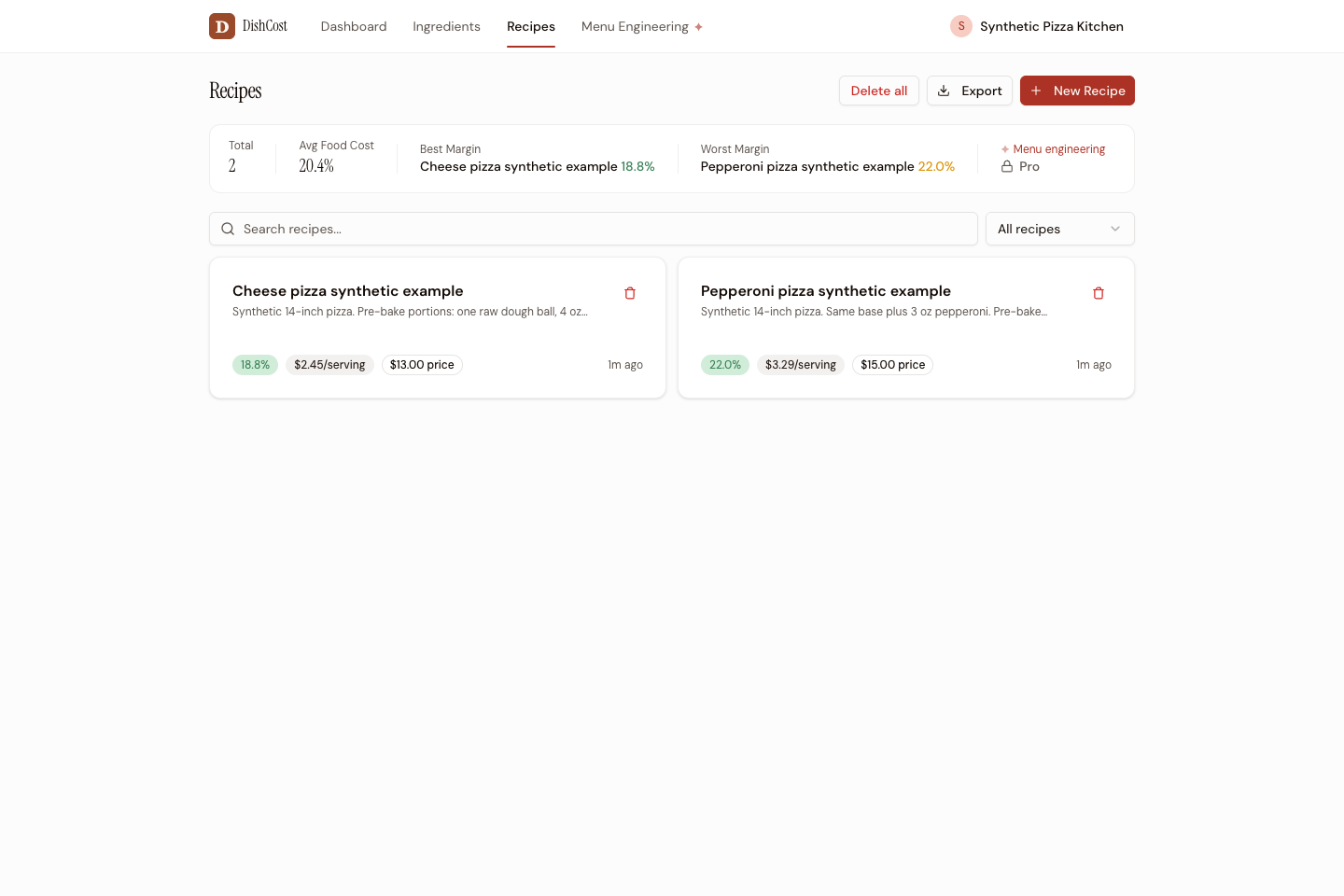Screen dimensions: 1344x896
Task: Click the 22.0% badge on Pepperoni card
Action: pyautogui.click(x=725, y=365)
